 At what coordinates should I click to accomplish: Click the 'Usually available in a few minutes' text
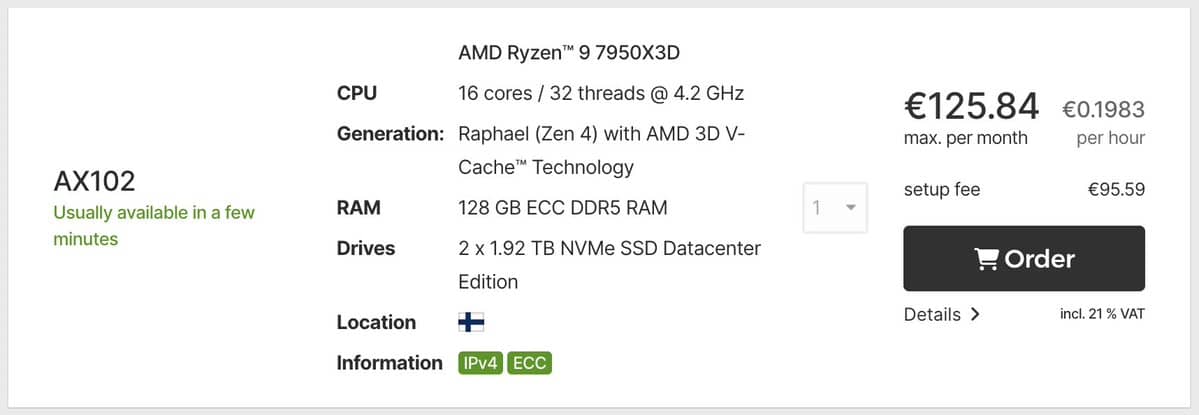pyautogui.click(x=153, y=226)
